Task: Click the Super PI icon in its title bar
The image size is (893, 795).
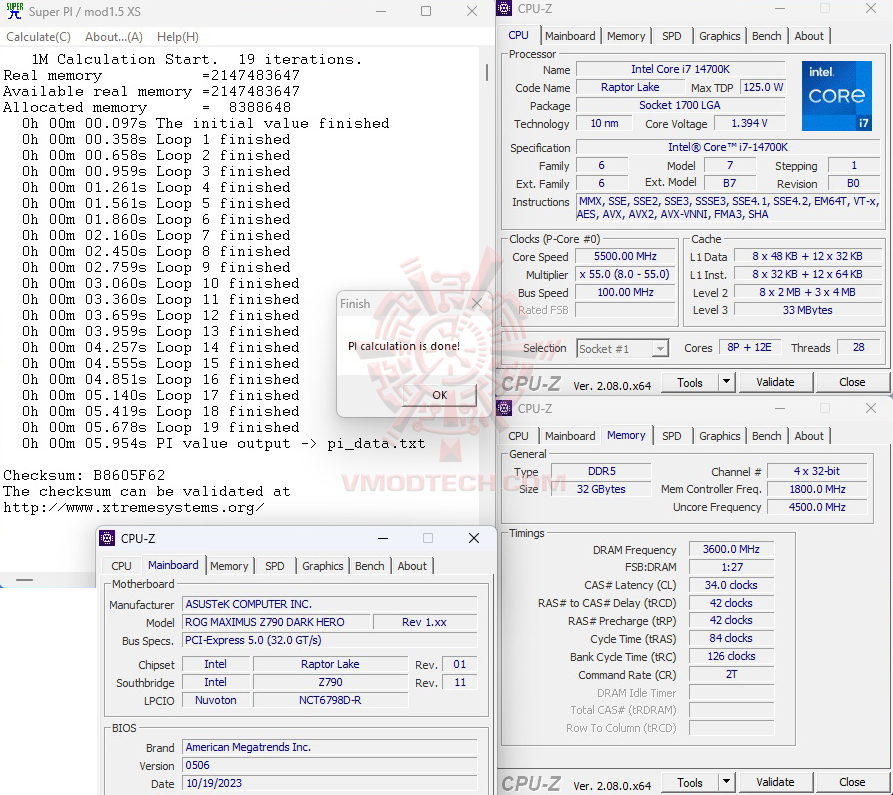Action: pyautogui.click(x=13, y=11)
